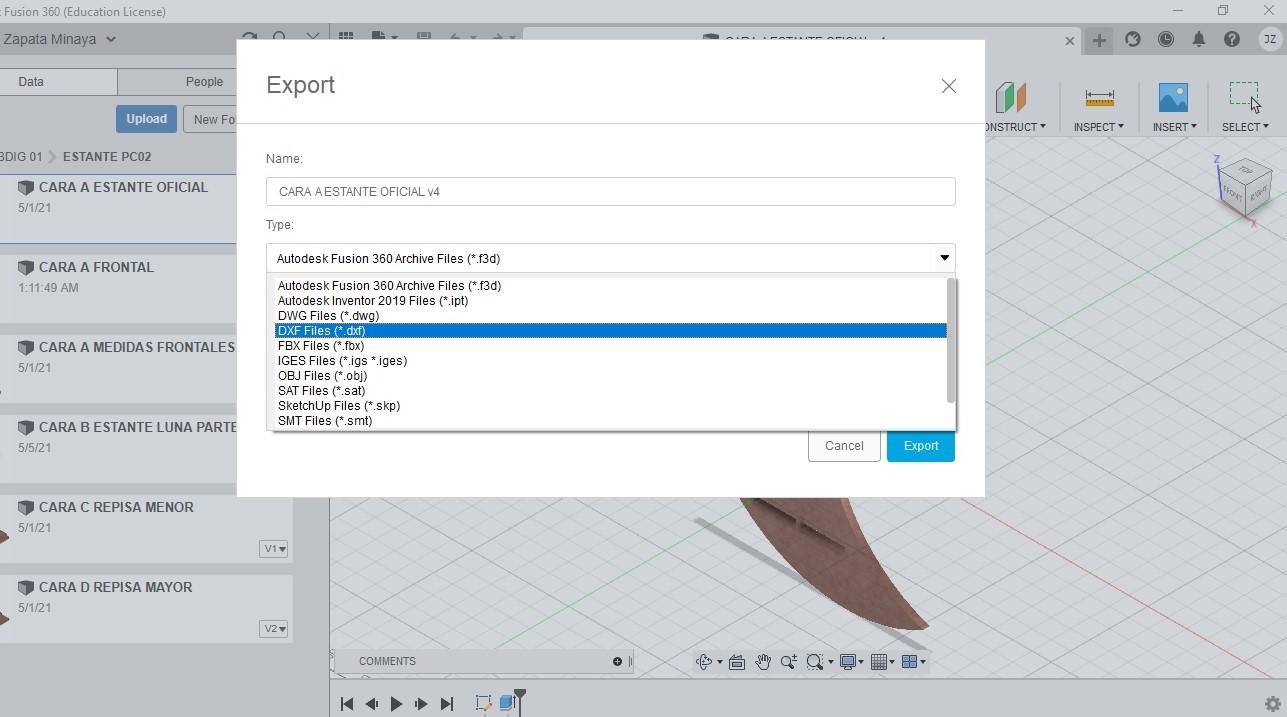Open the JZ user profile avatar
Viewport: 1287px width, 717px height.
pos(1270,39)
